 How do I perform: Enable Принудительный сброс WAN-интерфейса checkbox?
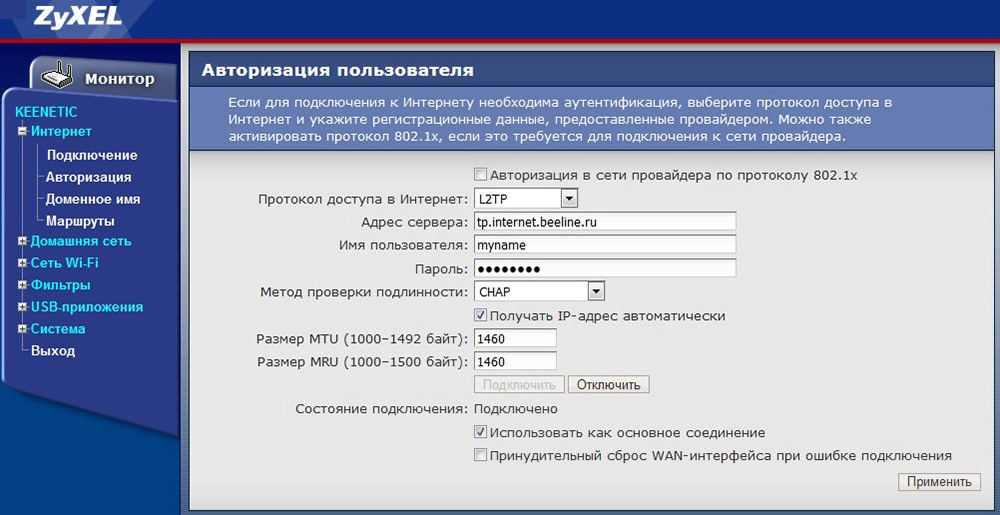point(480,456)
